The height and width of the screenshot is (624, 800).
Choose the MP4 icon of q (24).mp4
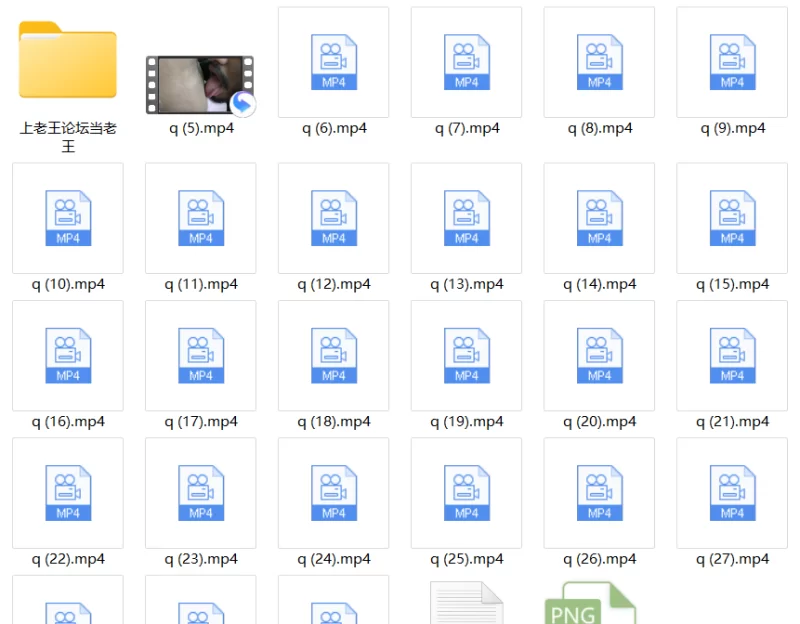tap(334, 492)
